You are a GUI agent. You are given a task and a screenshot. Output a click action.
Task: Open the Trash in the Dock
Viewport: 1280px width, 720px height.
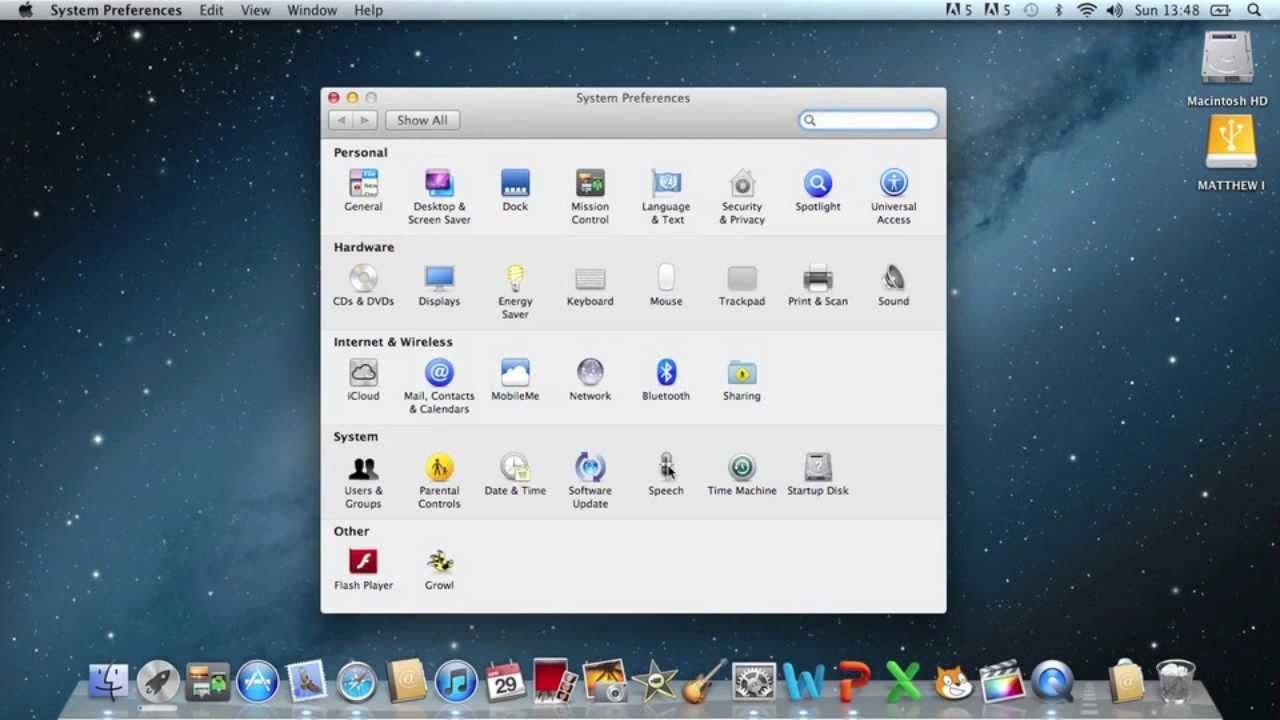tap(1175, 682)
